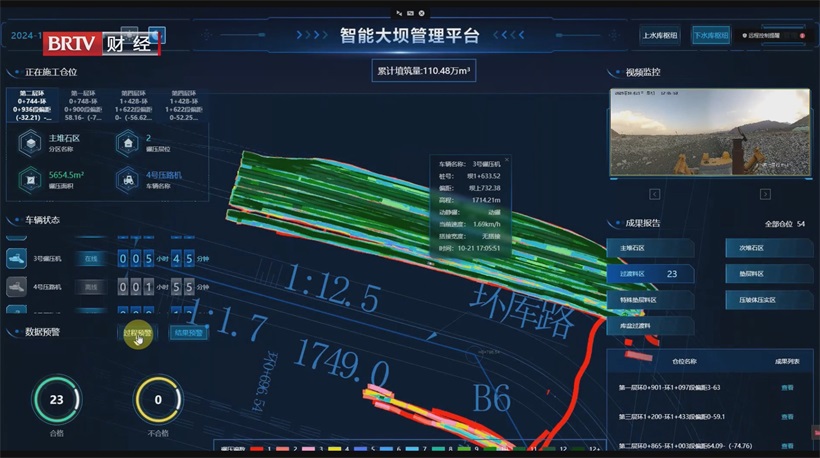Click the round icon above the platform title

pyautogui.click(x=422, y=13)
